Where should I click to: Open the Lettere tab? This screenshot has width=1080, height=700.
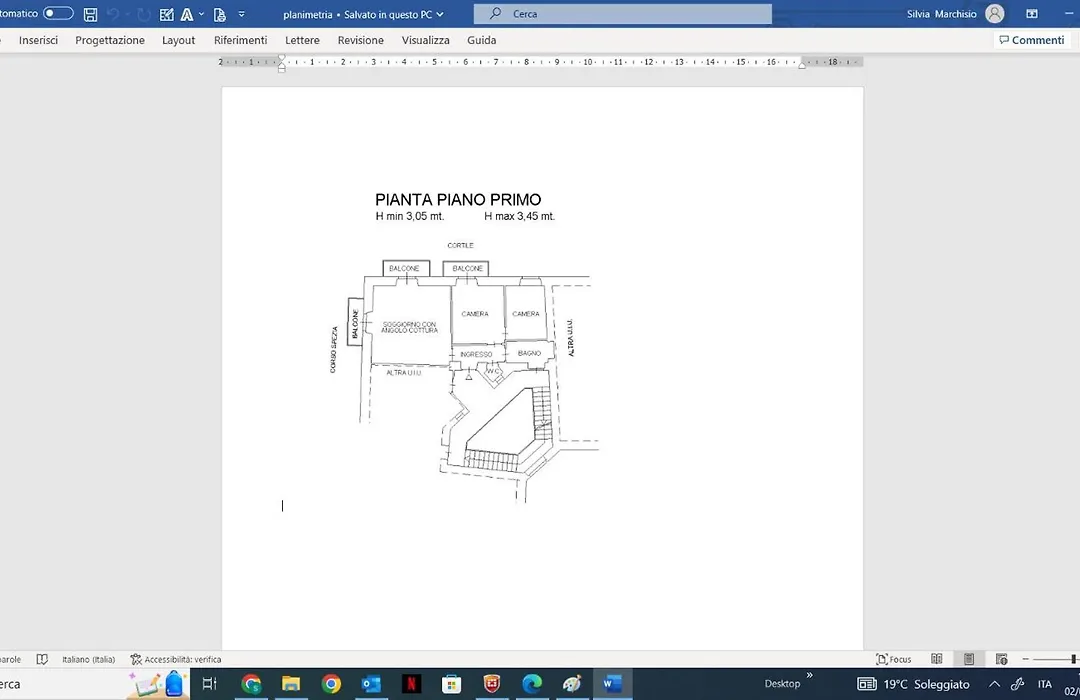(x=302, y=40)
